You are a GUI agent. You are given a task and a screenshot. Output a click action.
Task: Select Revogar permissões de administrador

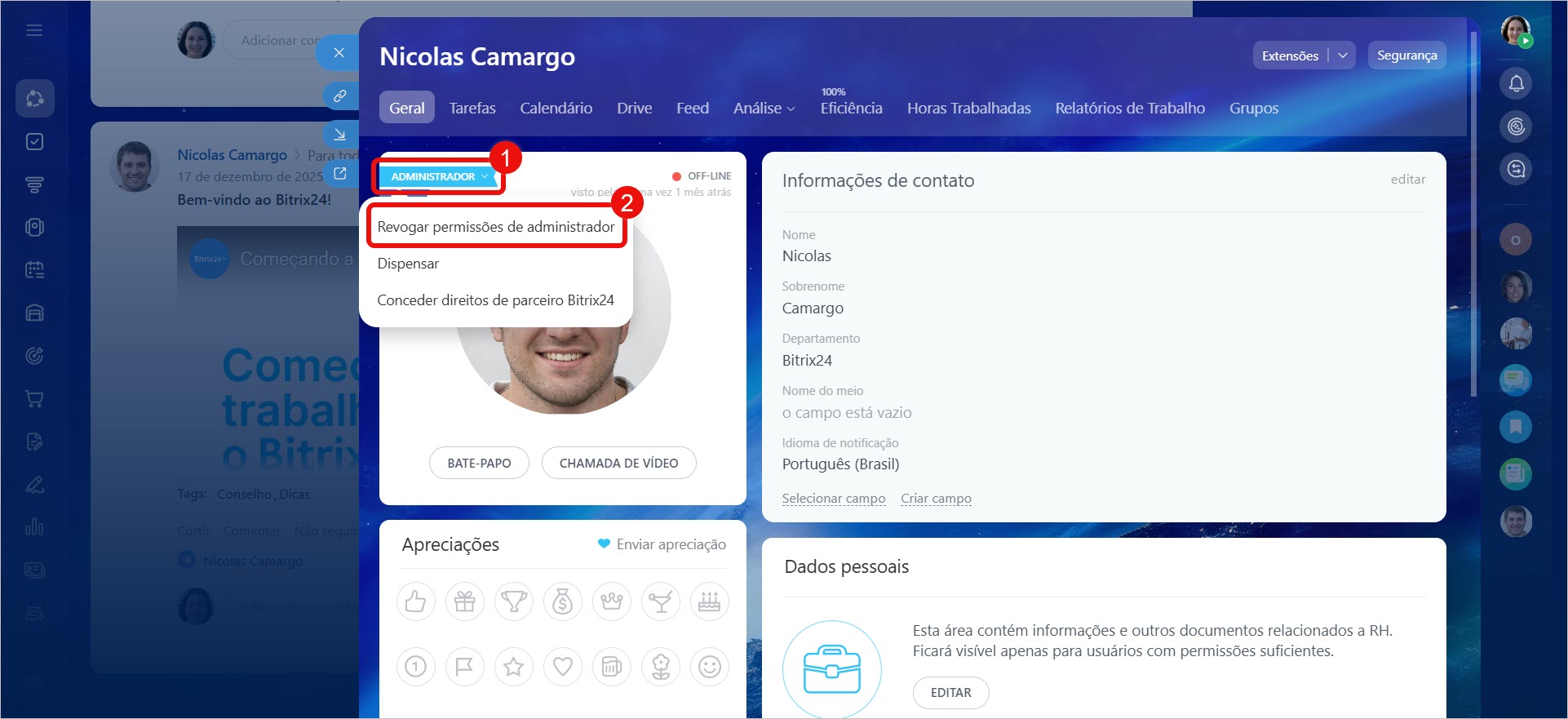tap(495, 227)
